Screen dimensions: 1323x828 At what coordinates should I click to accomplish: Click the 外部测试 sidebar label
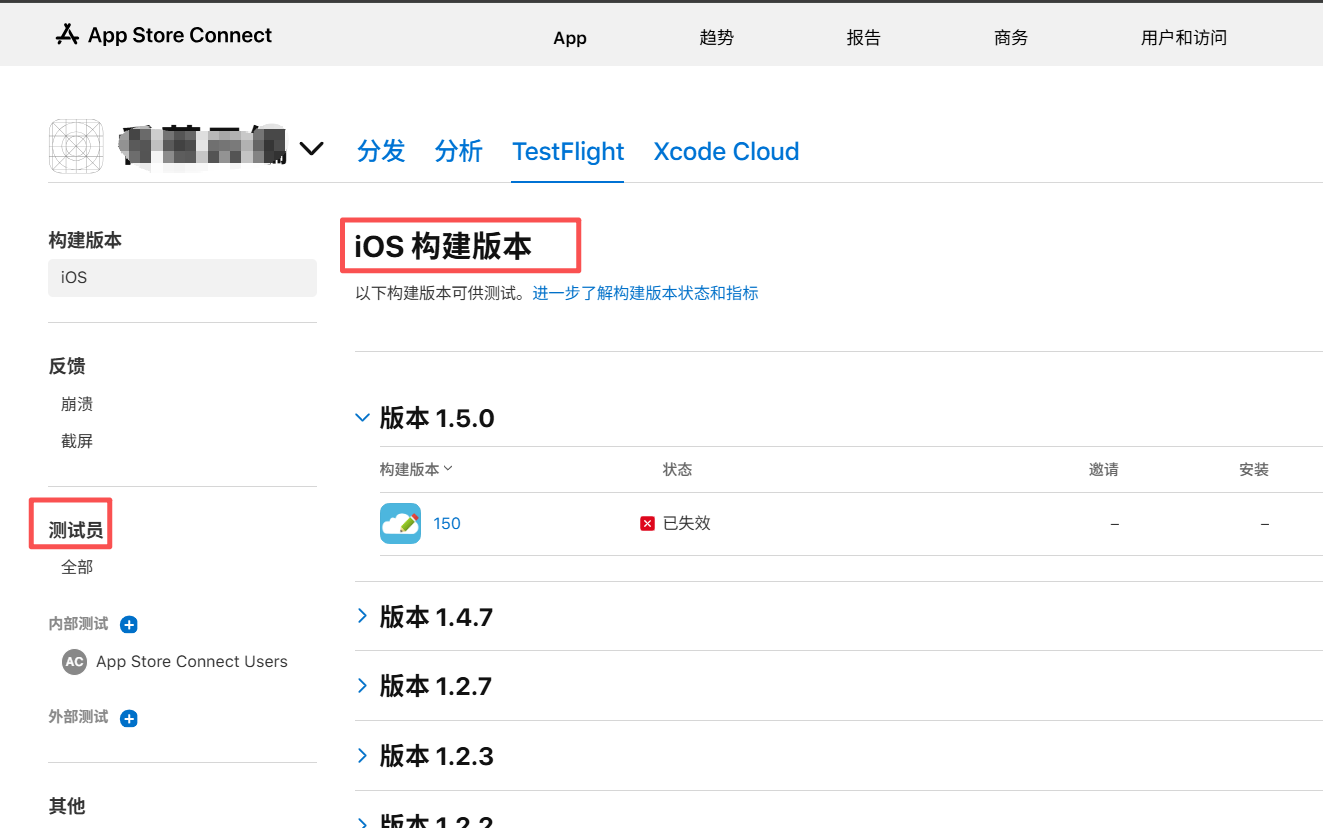(x=78, y=717)
